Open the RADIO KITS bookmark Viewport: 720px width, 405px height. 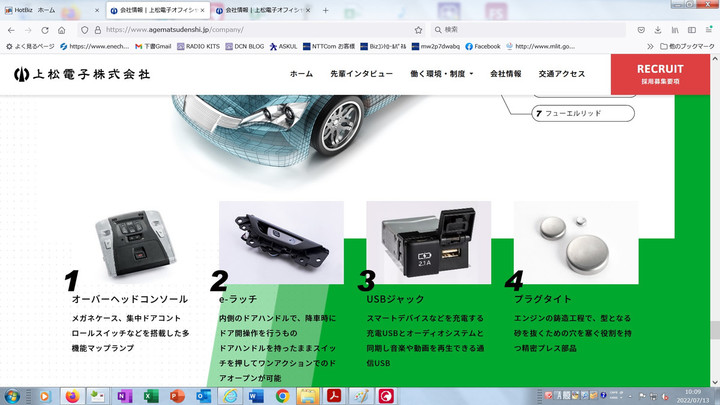[x=198, y=46]
